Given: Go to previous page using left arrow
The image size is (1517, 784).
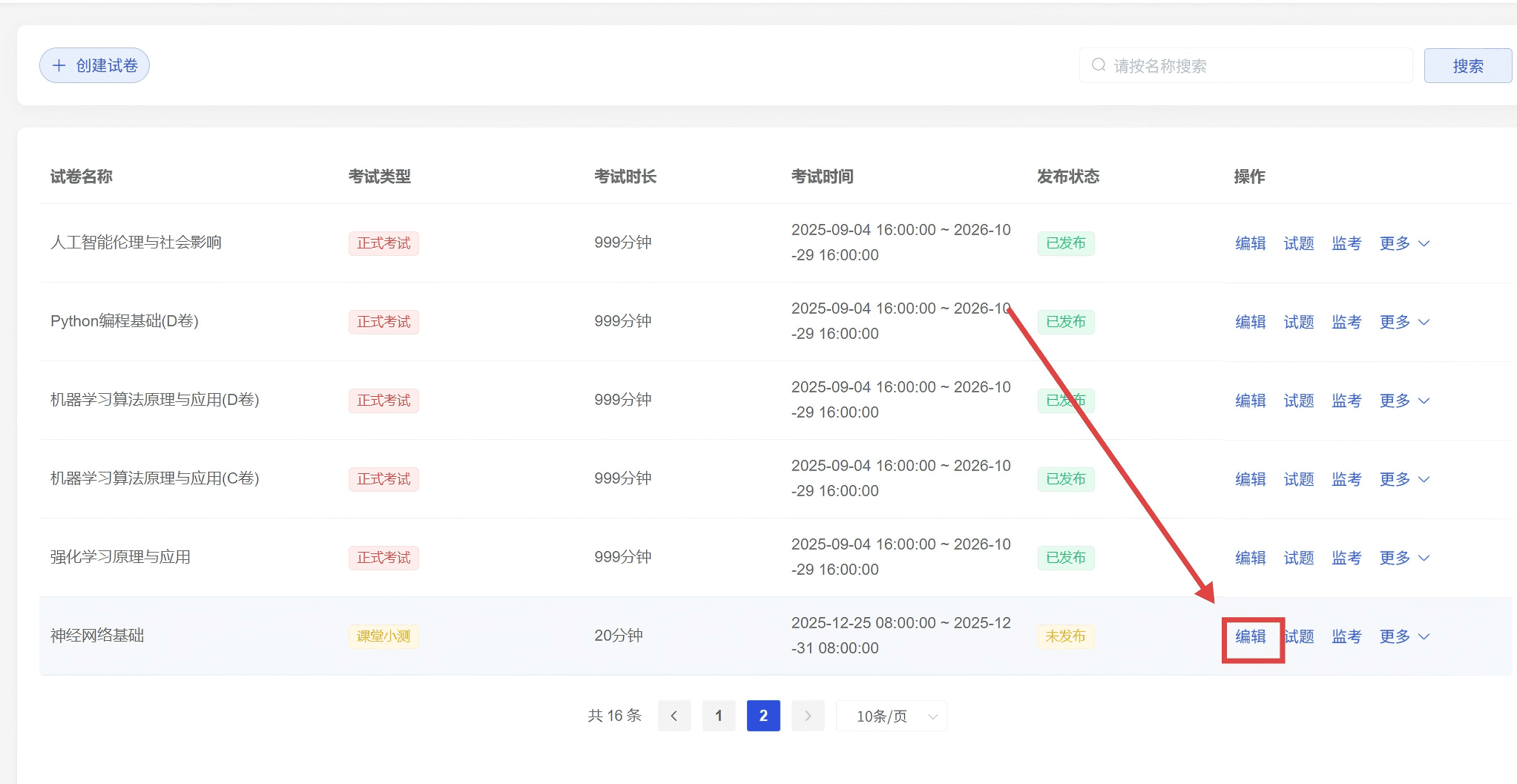Looking at the screenshot, I should (674, 716).
